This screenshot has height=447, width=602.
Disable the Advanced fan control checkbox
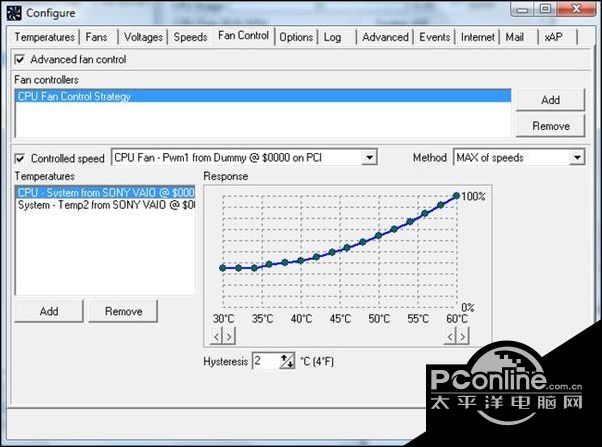coord(21,60)
